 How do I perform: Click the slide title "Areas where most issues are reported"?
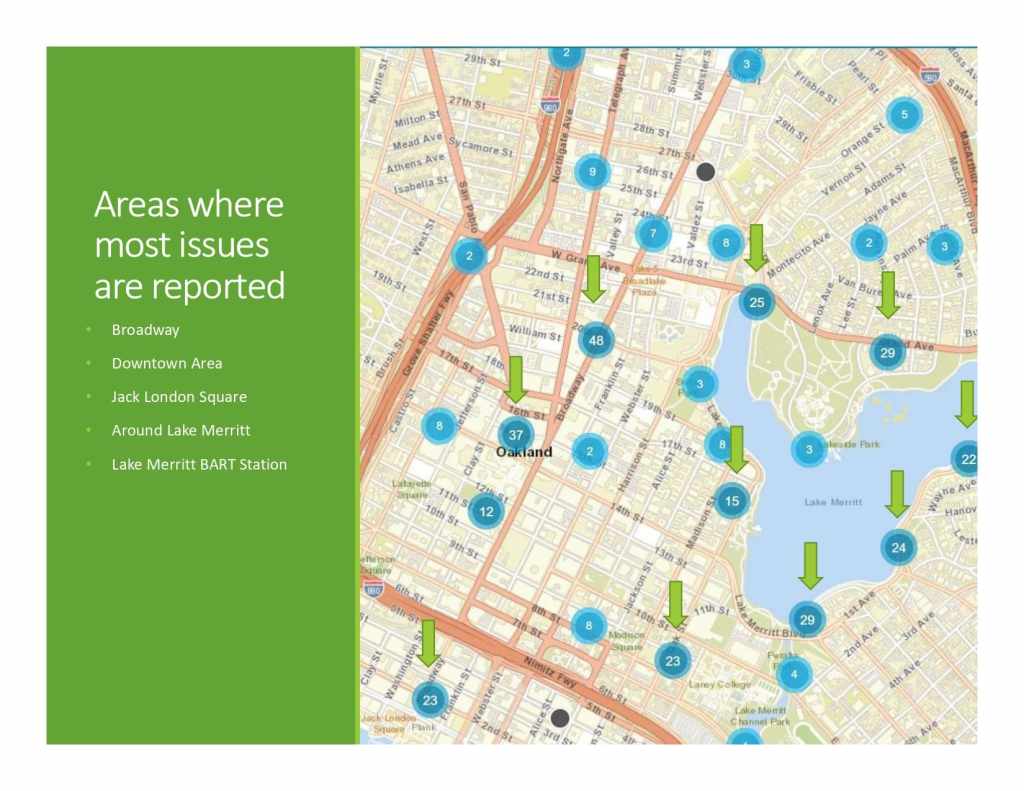(189, 245)
